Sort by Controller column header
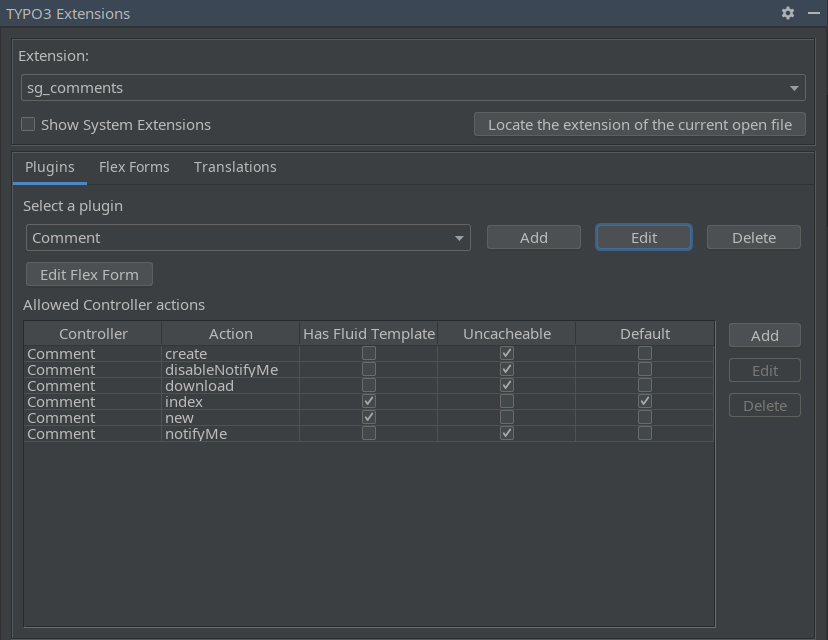The height and width of the screenshot is (640, 828). pos(93,334)
